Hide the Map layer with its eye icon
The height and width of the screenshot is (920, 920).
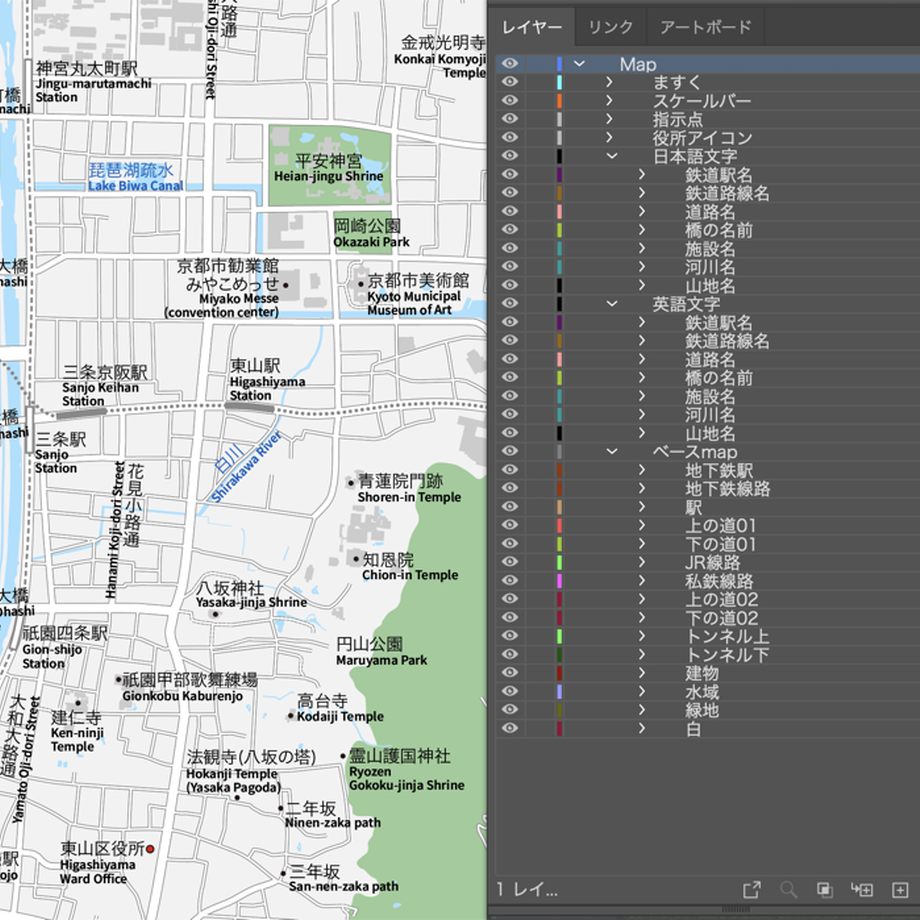pos(510,63)
